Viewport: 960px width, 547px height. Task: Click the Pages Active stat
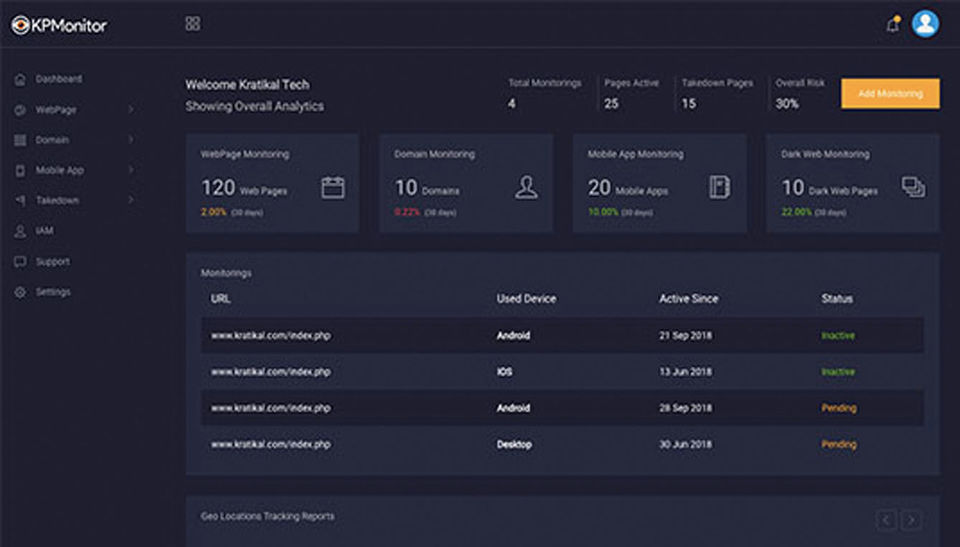point(631,93)
